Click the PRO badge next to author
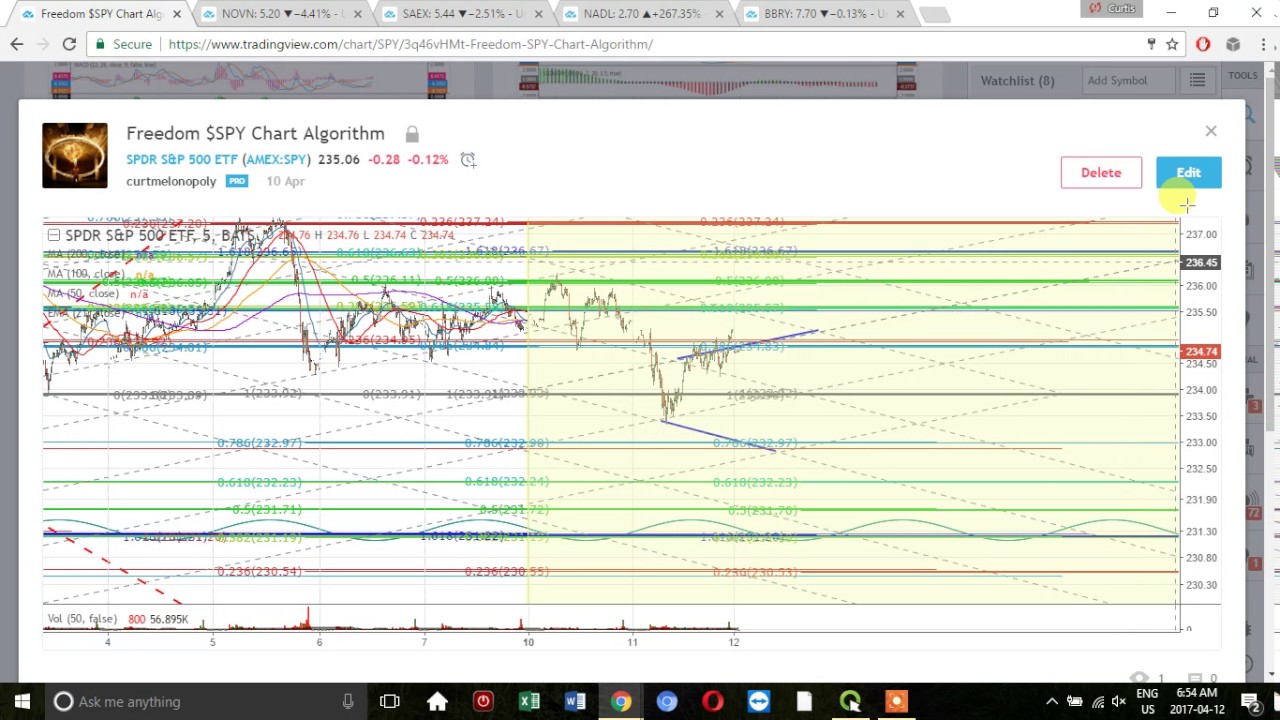Viewport: 1280px width, 720px height. (x=237, y=181)
